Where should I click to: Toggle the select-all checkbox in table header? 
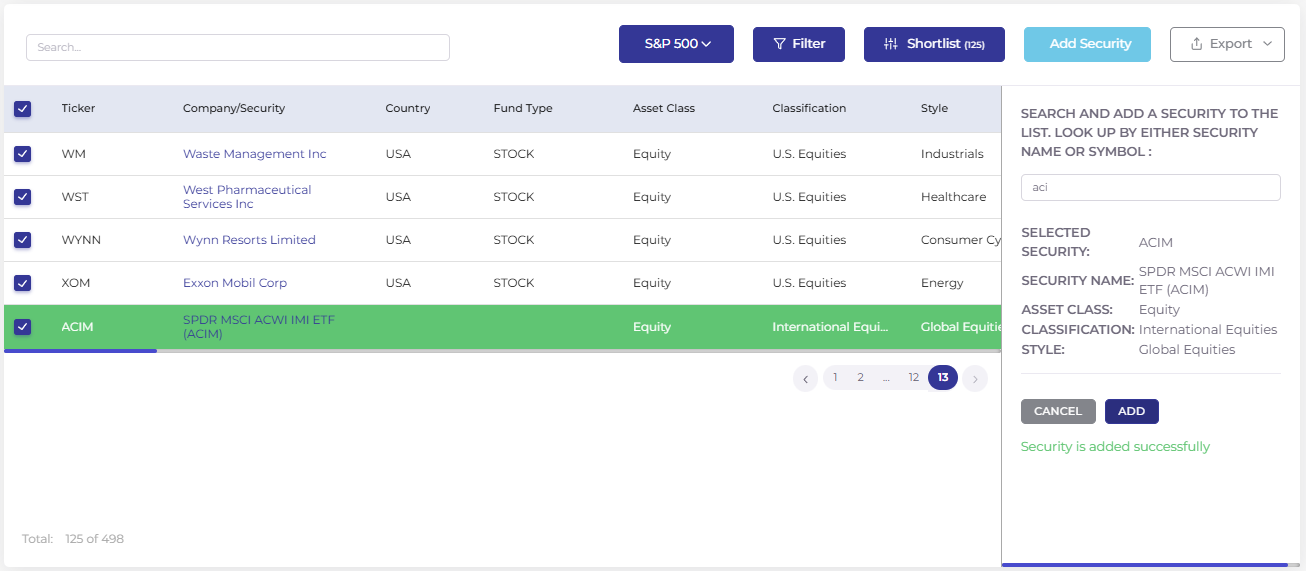(x=23, y=108)
